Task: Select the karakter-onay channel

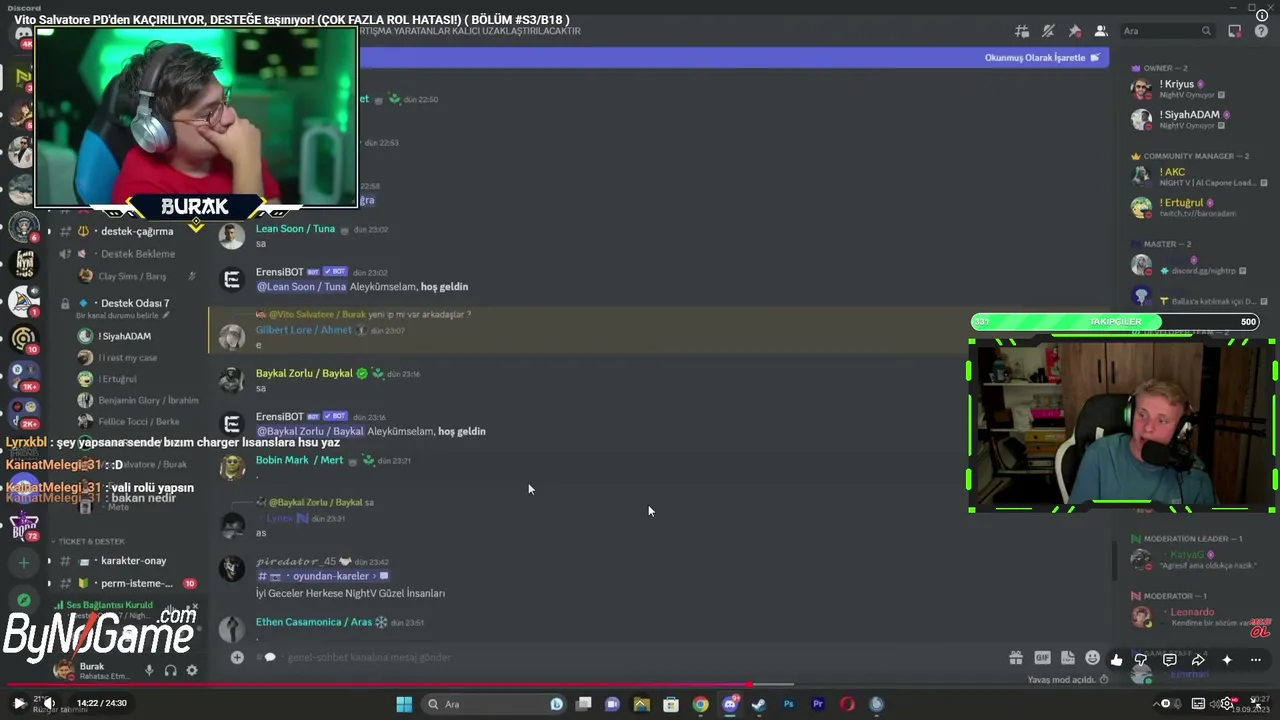Action: [x=133, y=561]
